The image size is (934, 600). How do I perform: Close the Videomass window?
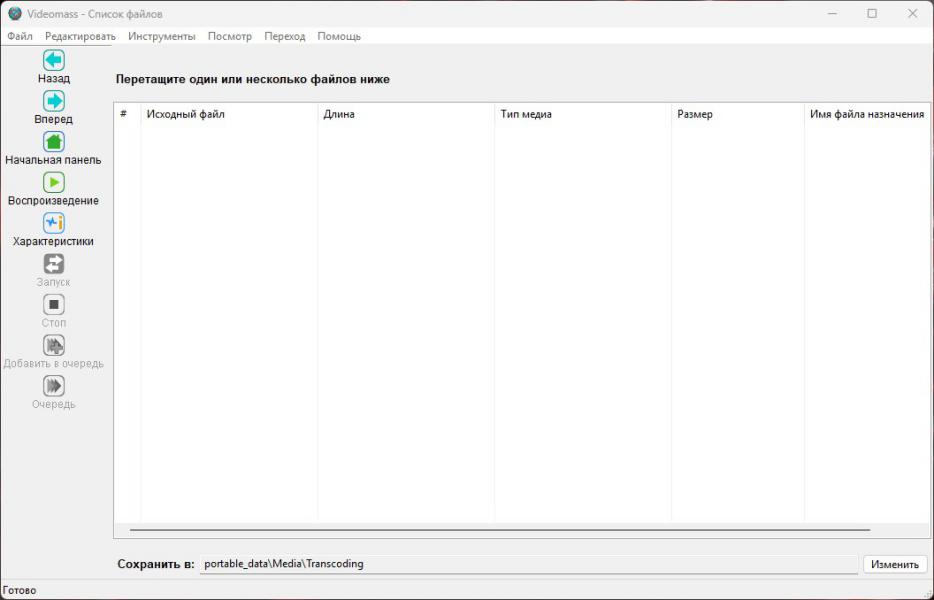[912, 13]
